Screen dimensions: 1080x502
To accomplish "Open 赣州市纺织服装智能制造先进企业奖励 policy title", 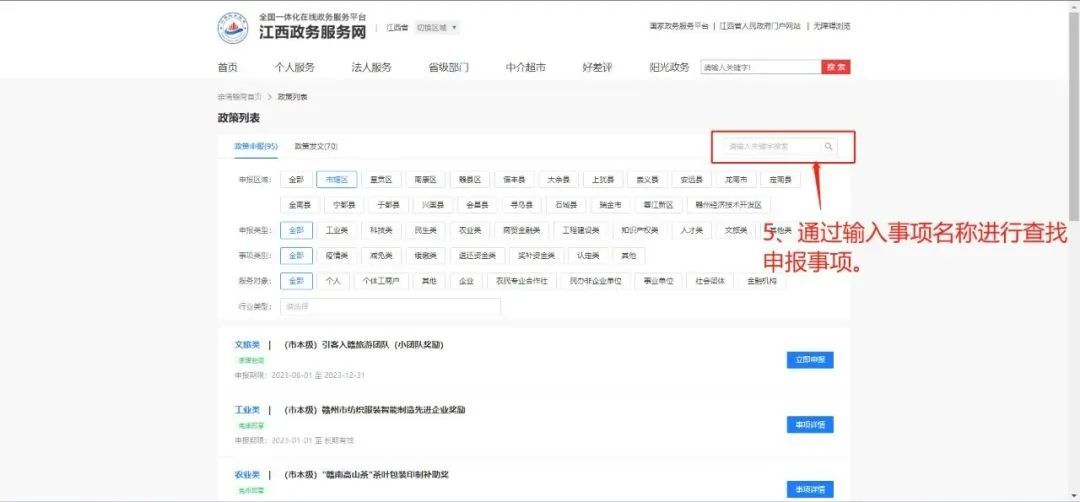I will pyautogui.click(x=374, y=410).
